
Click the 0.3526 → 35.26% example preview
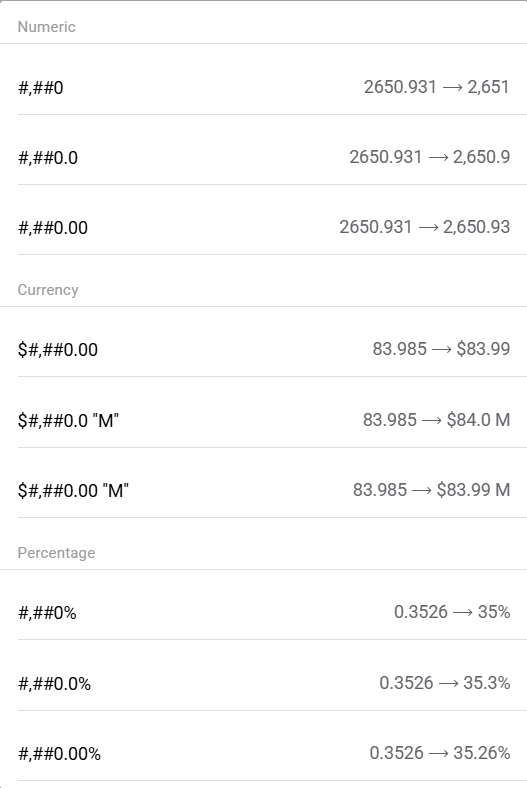tap(440, 752)
